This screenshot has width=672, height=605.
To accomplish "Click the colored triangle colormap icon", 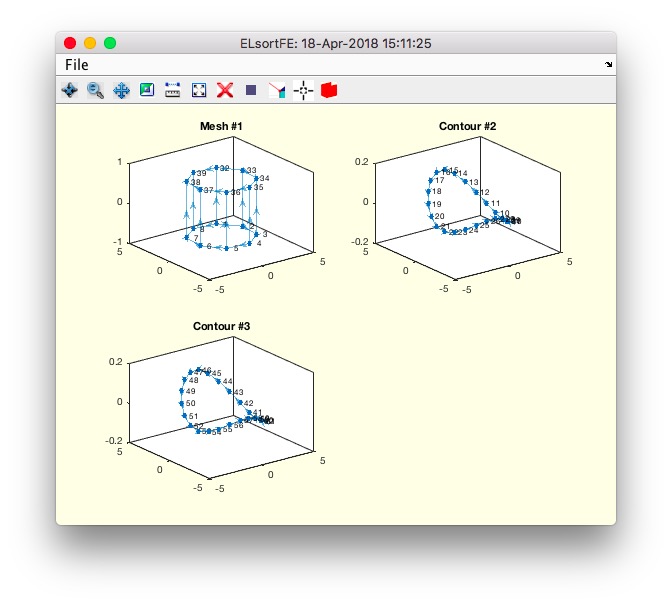I will pyautogui.click(x=277, y=90).
